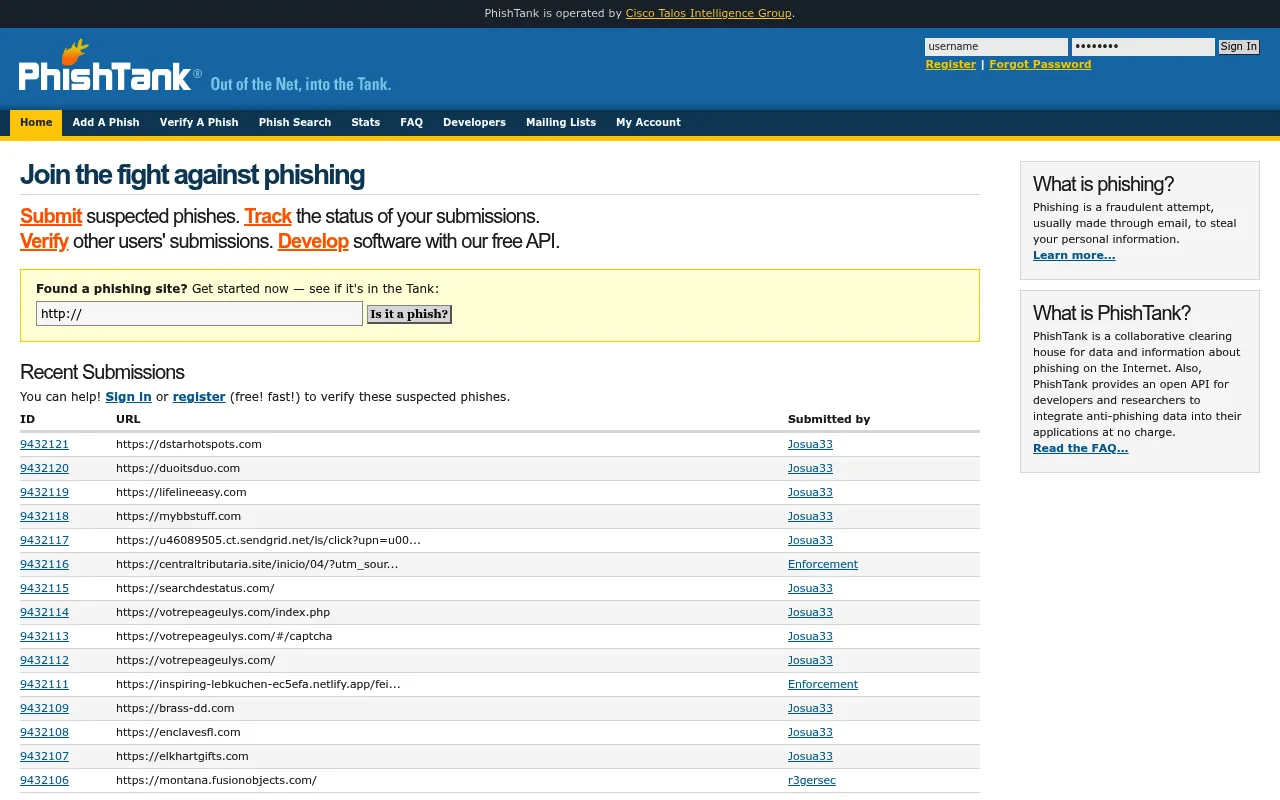The height and width of the screenshot is (800, 1280).
Task: Select the sendgrid.net URL text
Action: 268,540
